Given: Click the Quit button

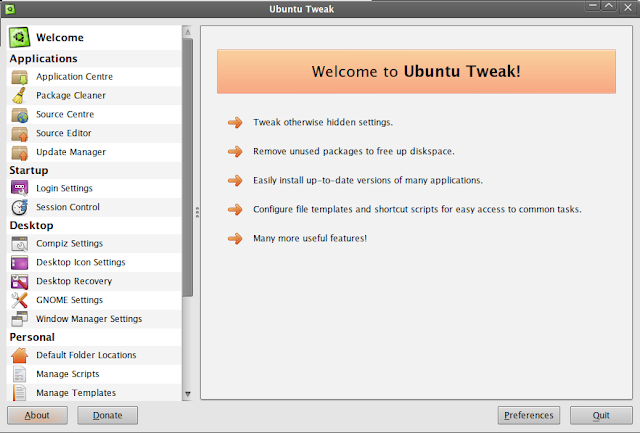Looking at the screenshot, I should click(601, 415).
